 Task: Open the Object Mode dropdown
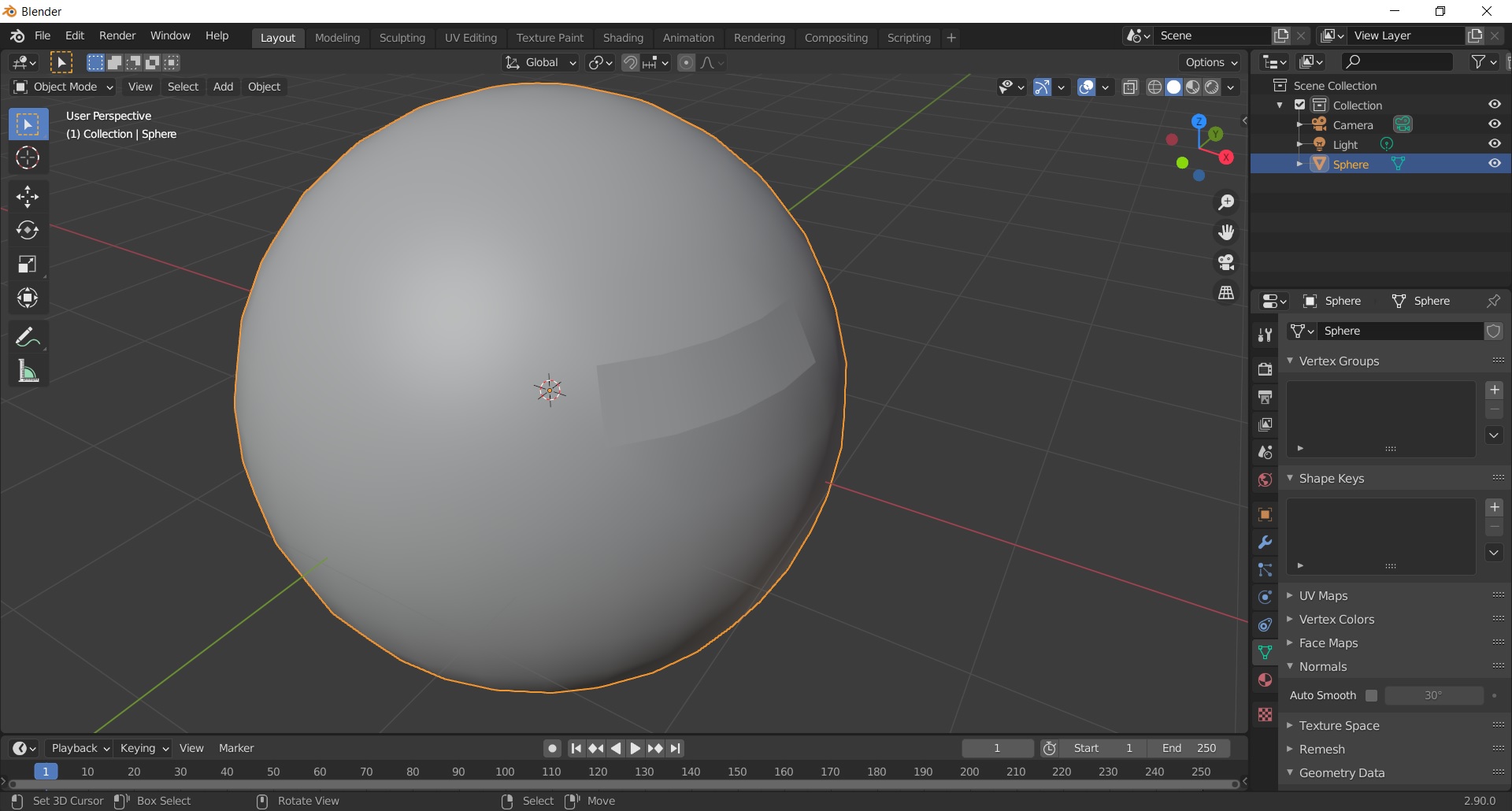point(64,87)
